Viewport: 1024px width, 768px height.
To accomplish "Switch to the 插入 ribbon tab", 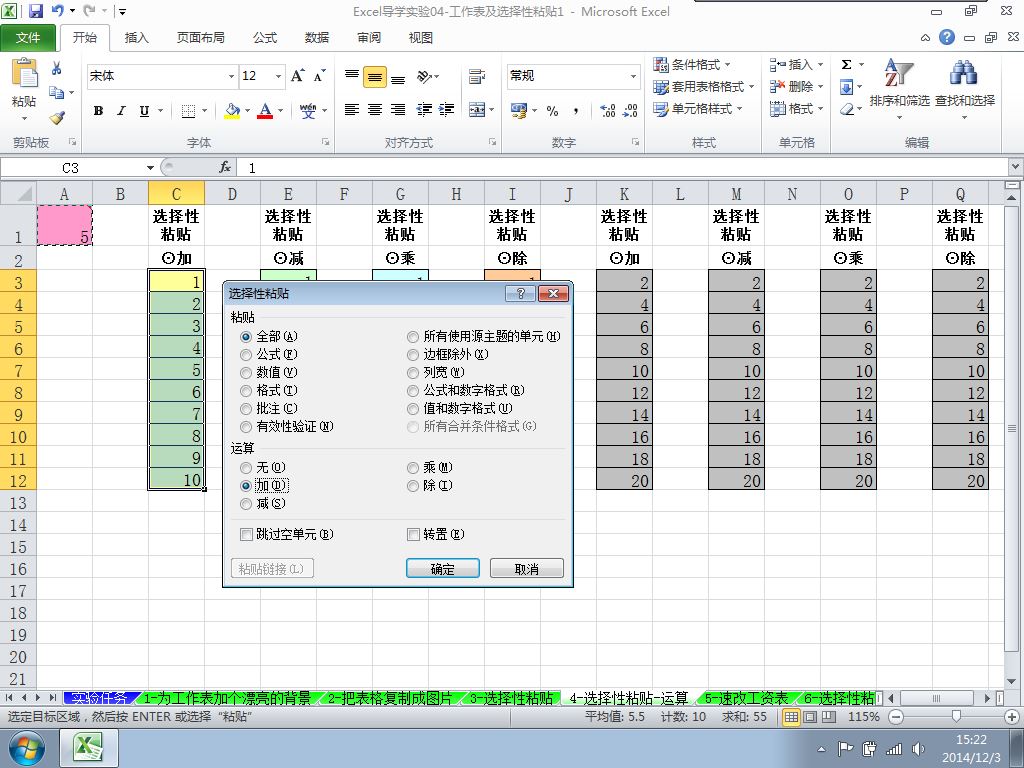I will pyautogui.click(x=136, y=37).
